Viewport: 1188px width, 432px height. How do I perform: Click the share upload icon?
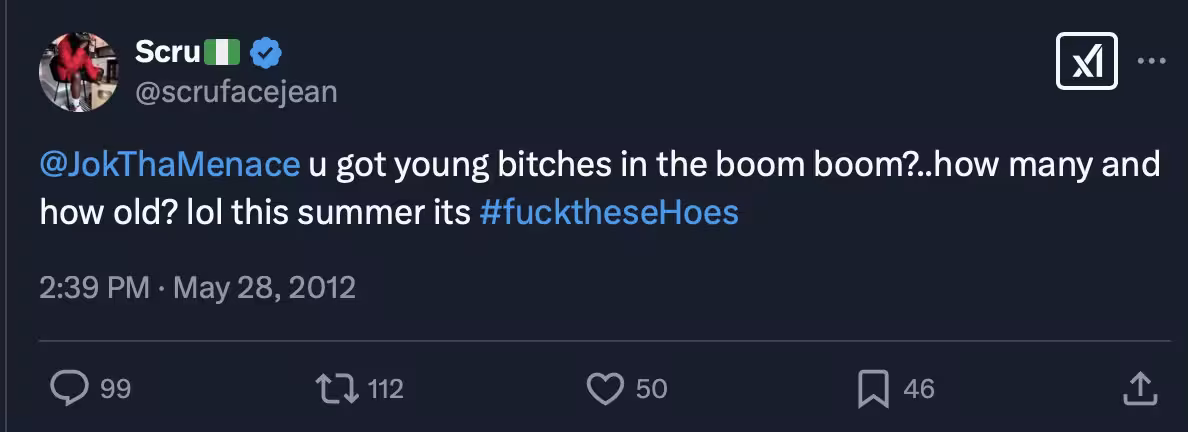click(1141, 387)
